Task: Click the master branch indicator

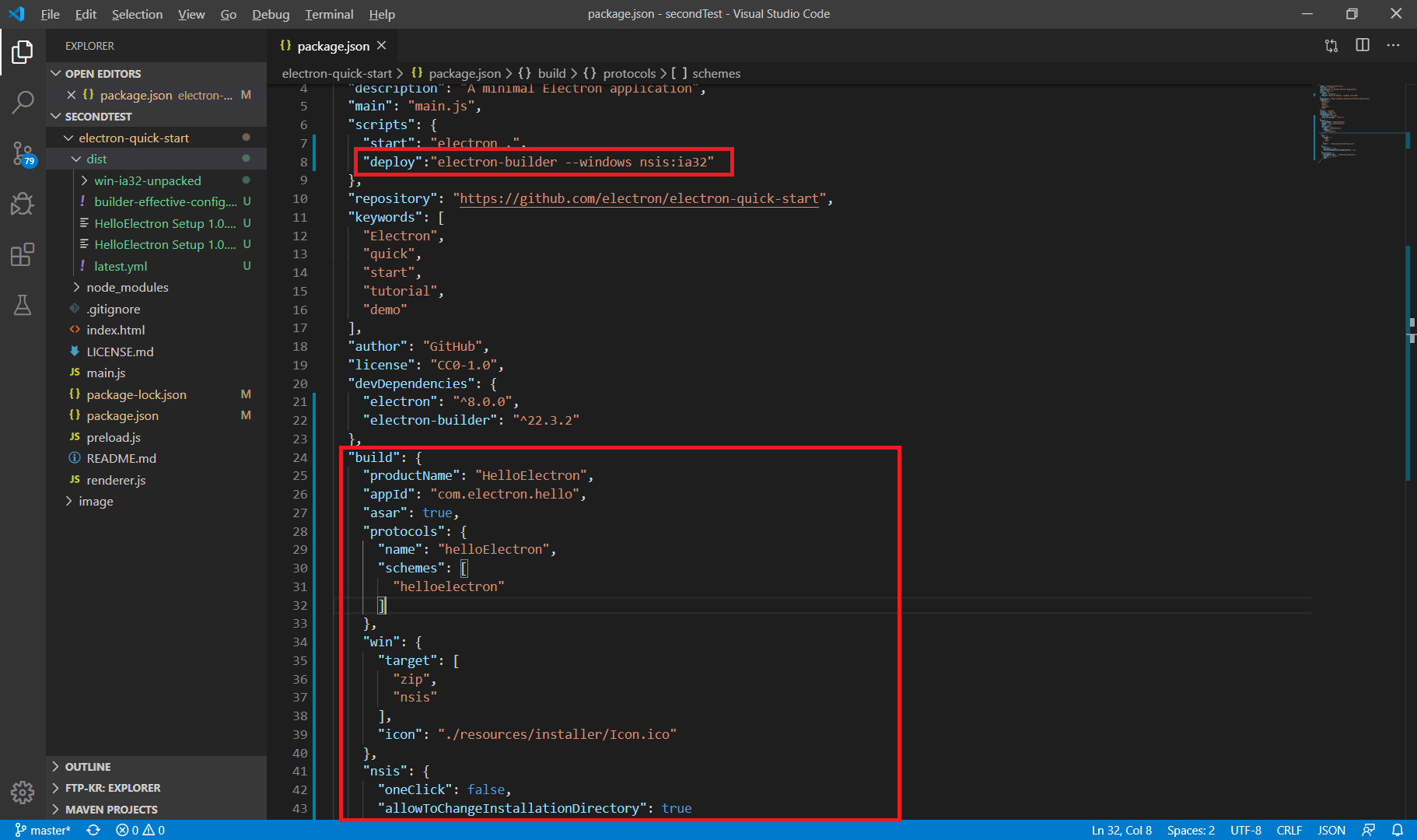Action: pyautogui.click(x=43, y=830)
